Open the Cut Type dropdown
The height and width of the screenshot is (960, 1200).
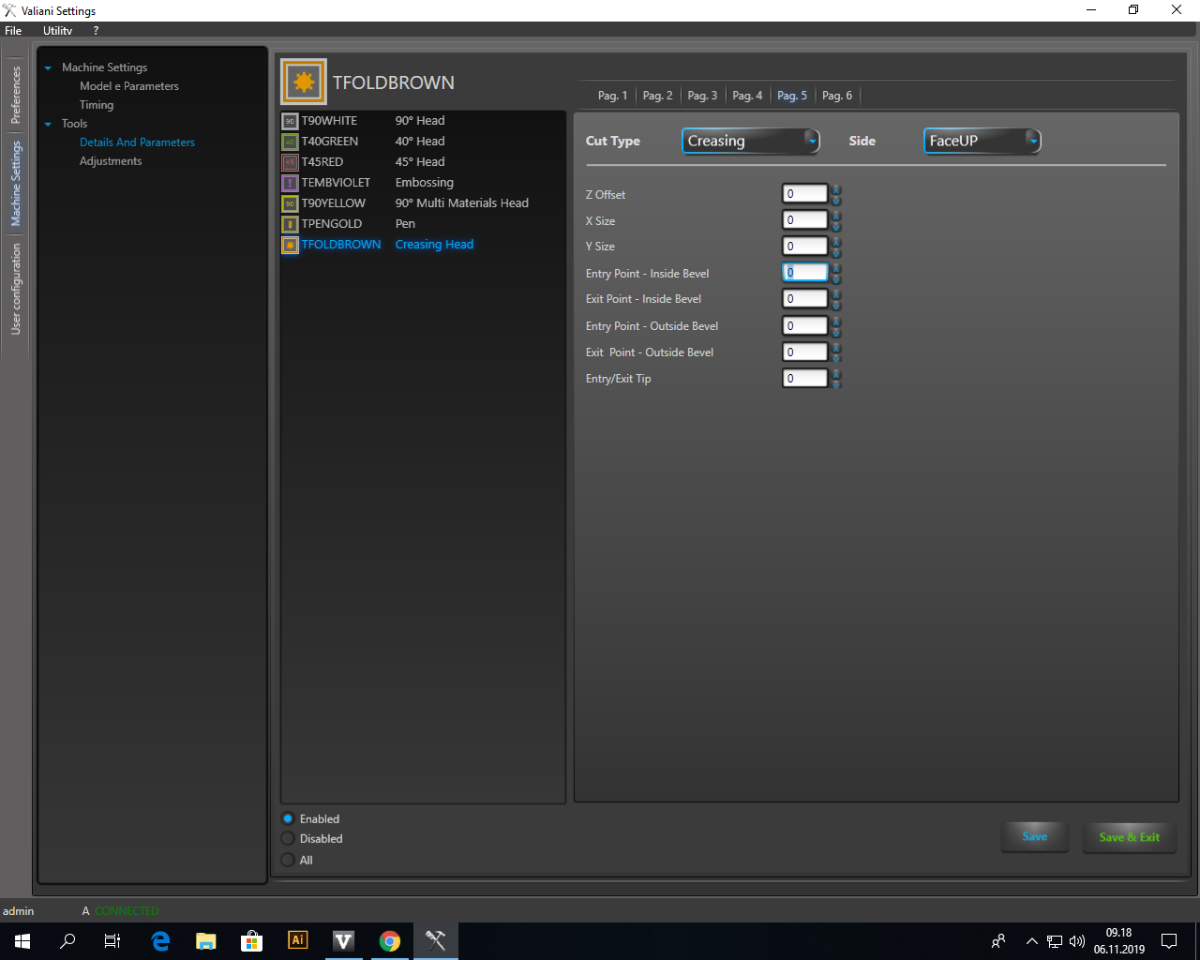point(751,141)
